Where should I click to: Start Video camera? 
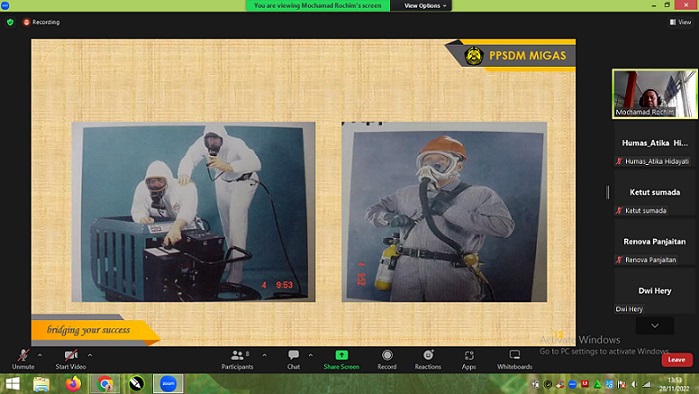[70, 360]
